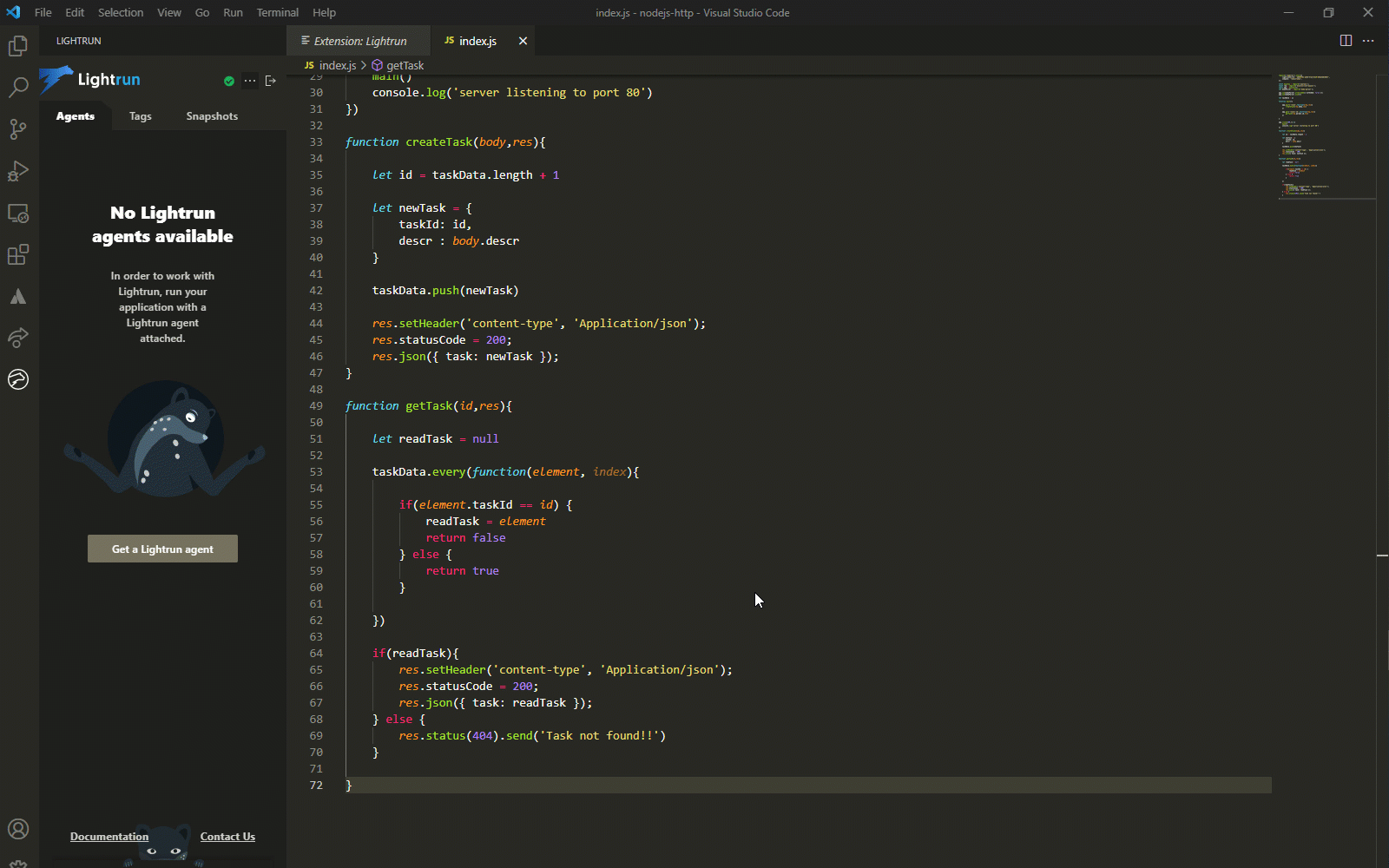Switch to the Snapshots tab
This screenshot has width=1389, height=868.
tap(211, 115)
